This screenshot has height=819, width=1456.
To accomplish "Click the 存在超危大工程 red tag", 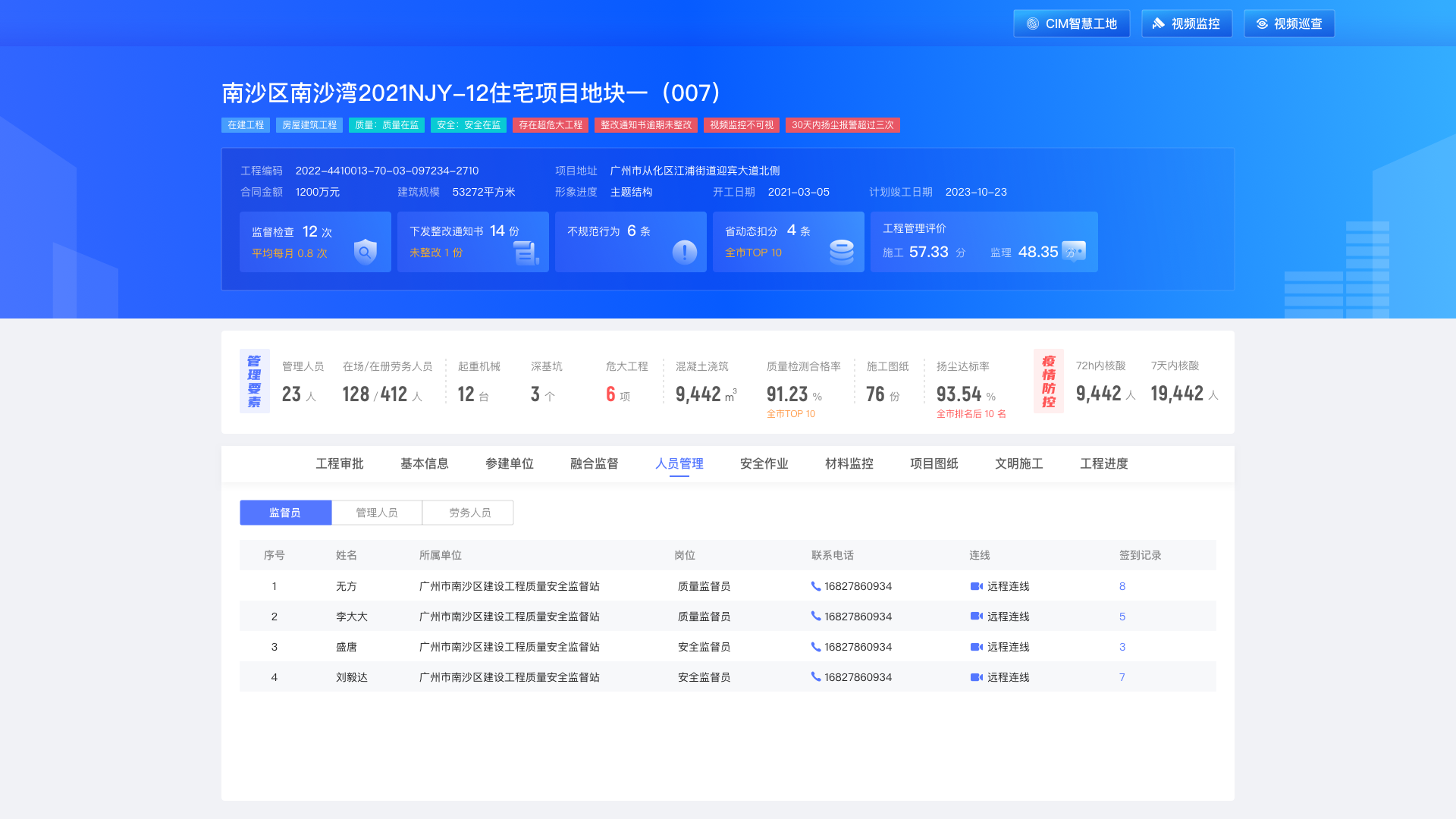I will [551, 125].
